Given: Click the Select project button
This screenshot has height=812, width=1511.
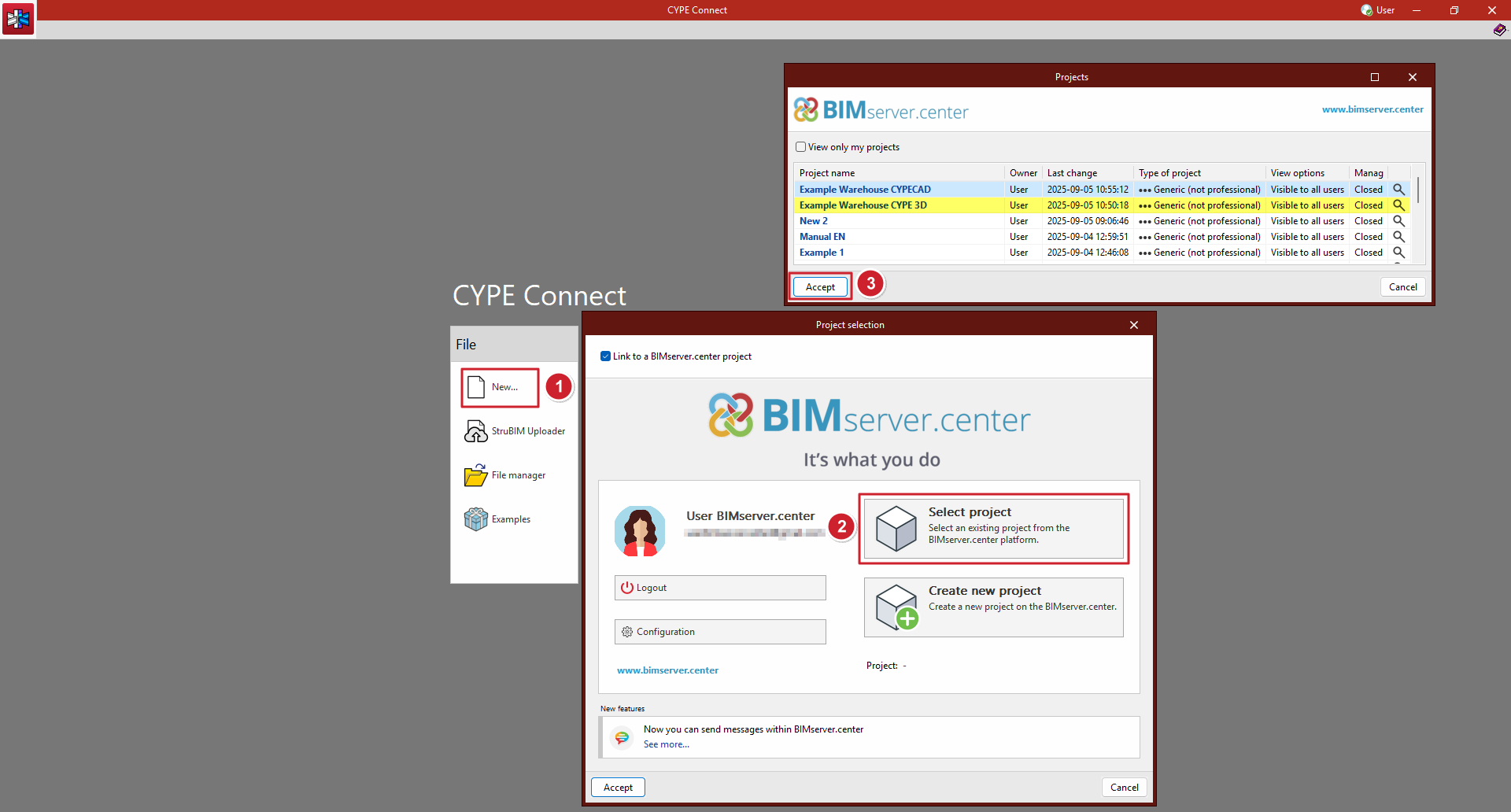Looking at the screenshot, I should point(993,529).
